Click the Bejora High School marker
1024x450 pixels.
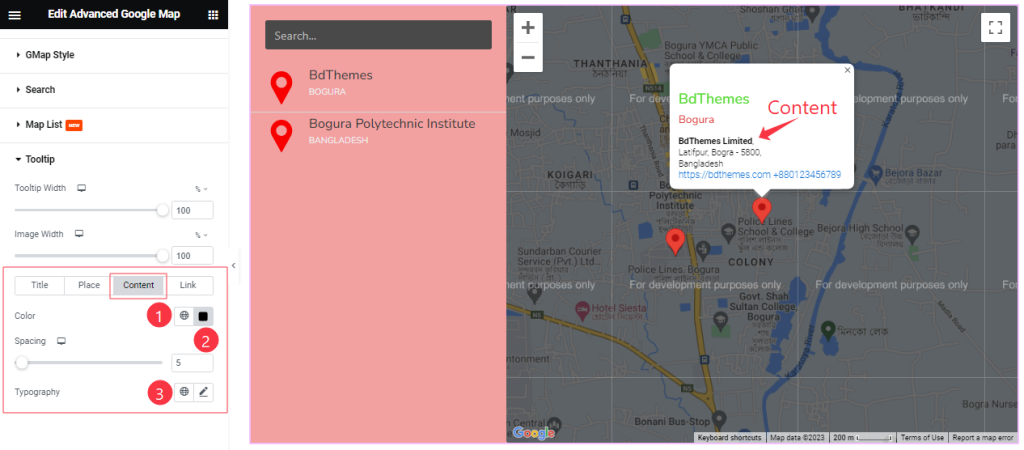[913, 233]
